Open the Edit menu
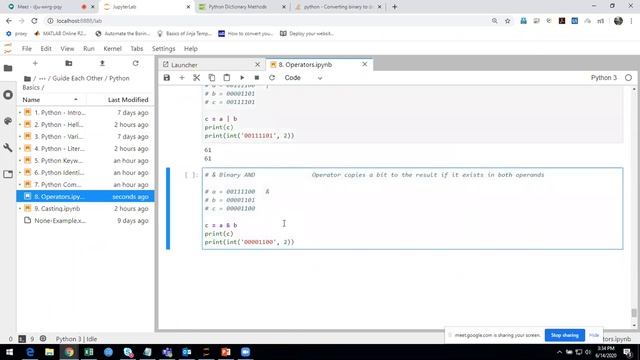The height and width of the screenshot is (360, 640). [x=46, y=49]
